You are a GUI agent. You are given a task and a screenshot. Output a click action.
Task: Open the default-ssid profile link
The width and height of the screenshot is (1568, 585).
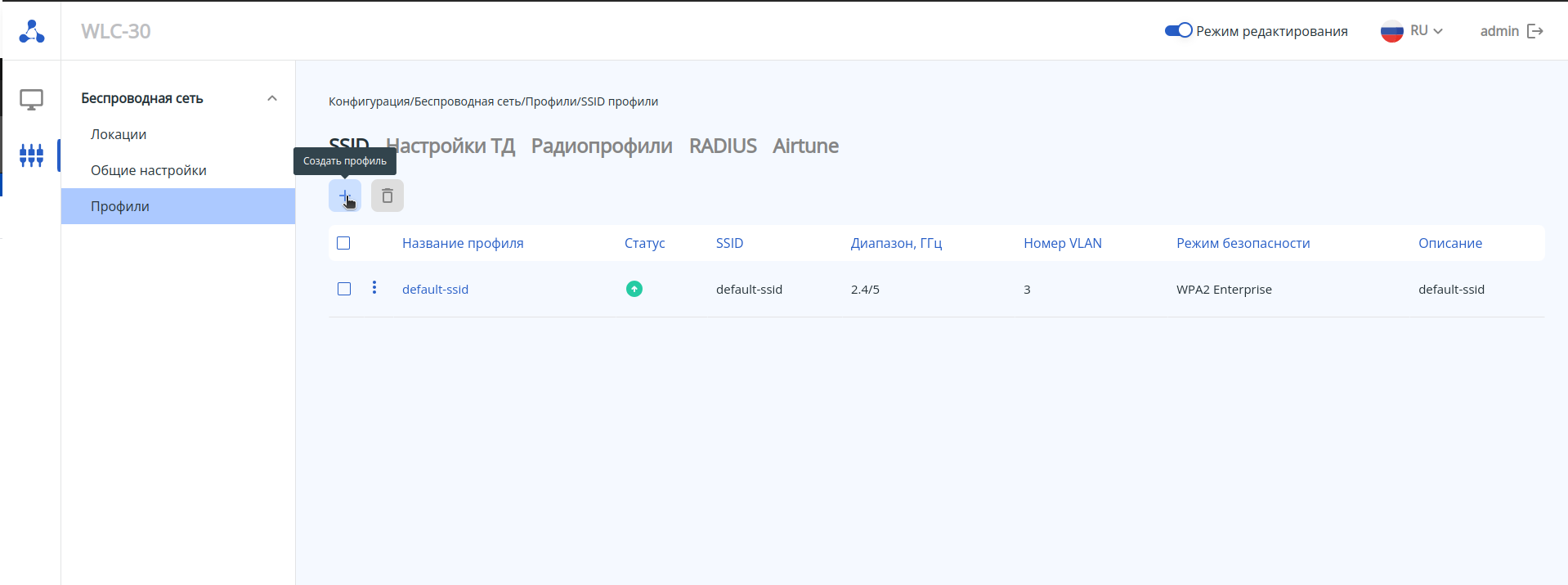(x=435, y=290)
